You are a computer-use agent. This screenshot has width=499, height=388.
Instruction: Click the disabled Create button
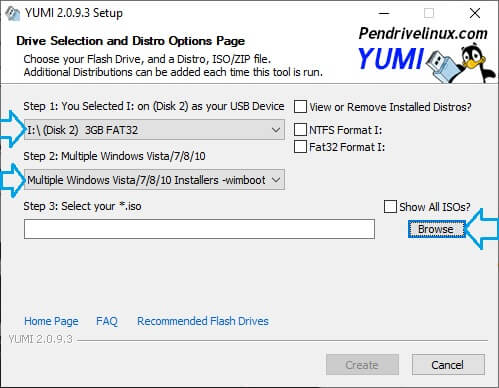(x=362, y=365)
